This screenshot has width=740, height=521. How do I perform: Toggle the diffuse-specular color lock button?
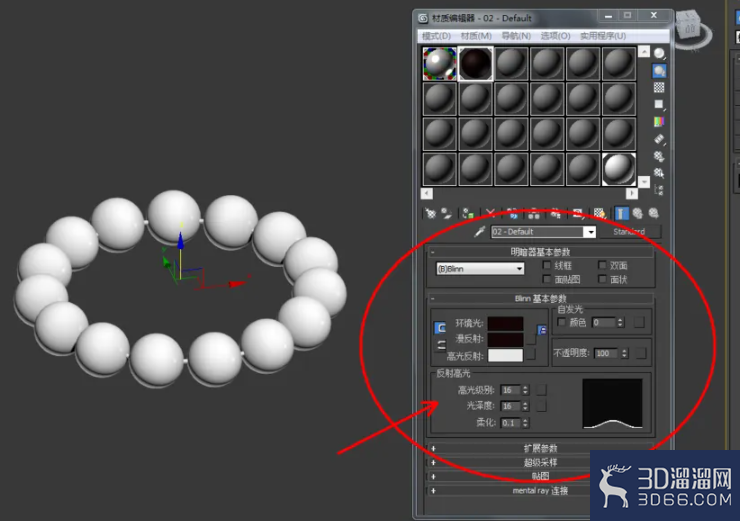click(440, 345)
